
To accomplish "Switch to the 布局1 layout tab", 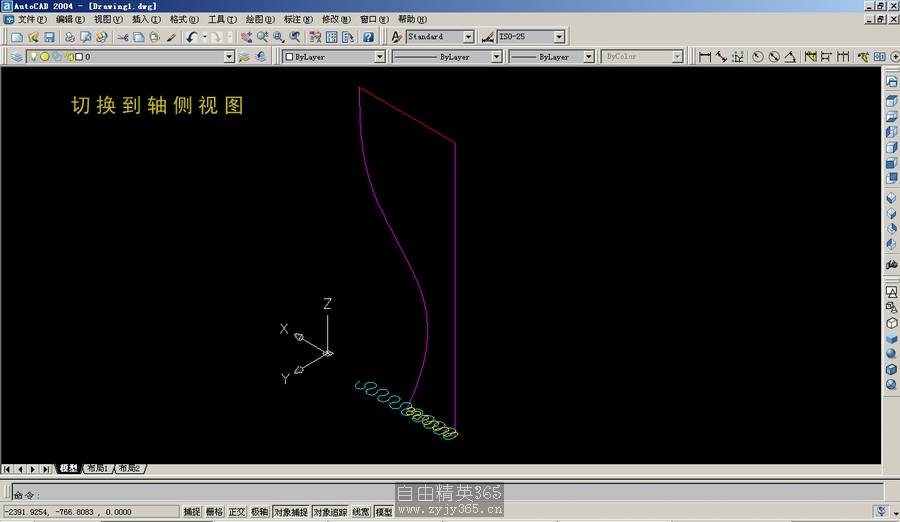I will pyautogui.click(x=98, y=468).
